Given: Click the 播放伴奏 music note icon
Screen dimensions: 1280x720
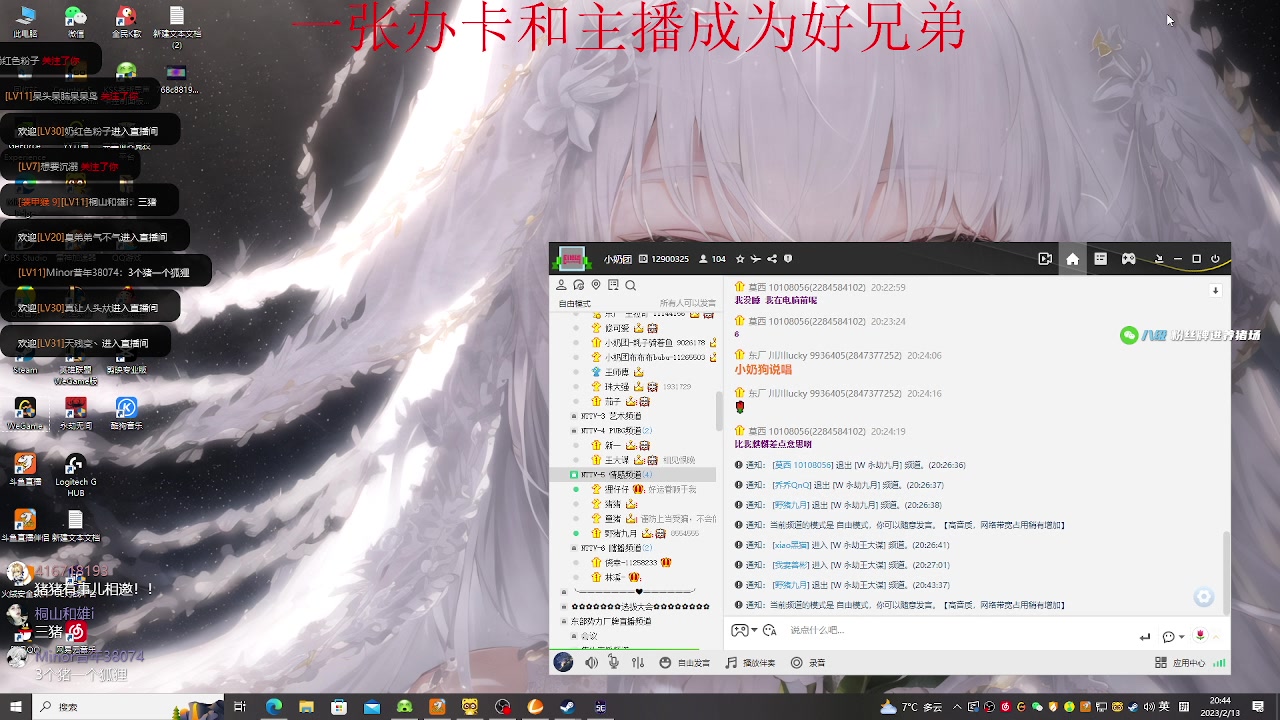Looking at the screenshot, I should [x=732, y=662].
